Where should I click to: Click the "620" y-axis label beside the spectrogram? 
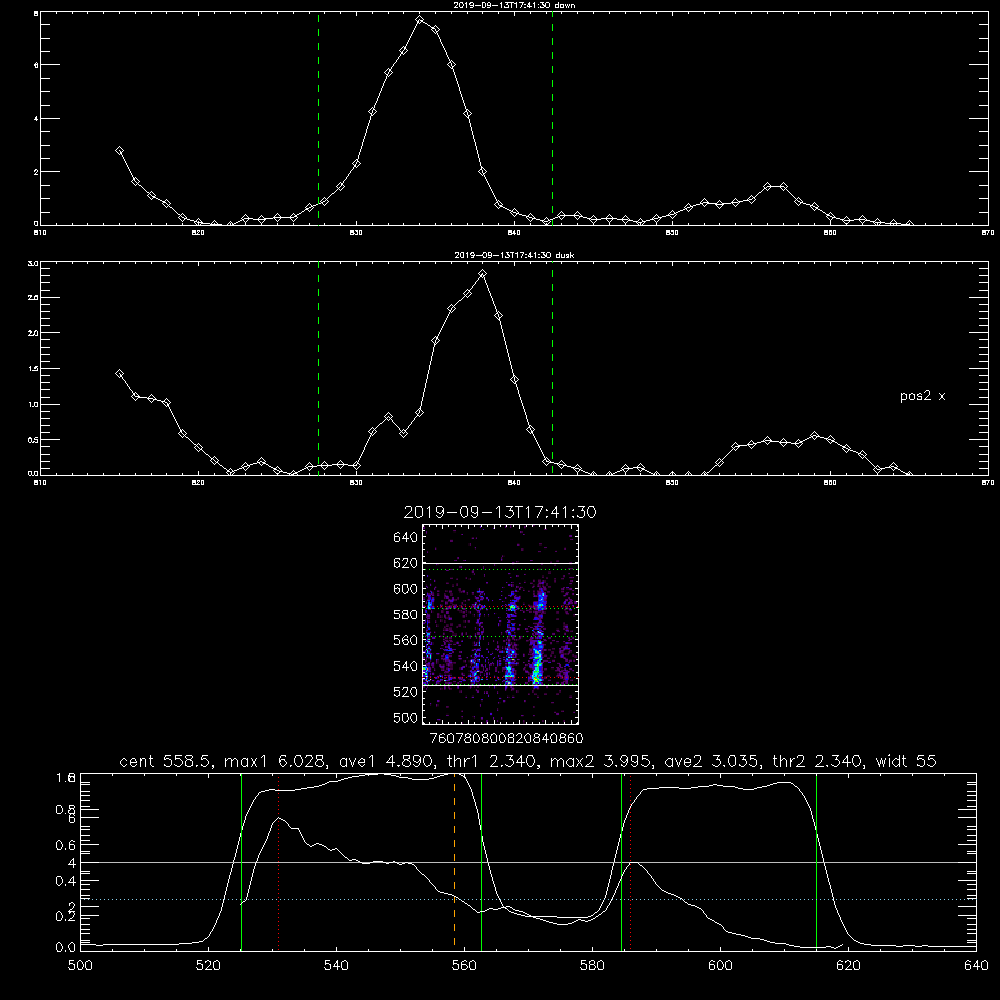[x=406, y=563]
